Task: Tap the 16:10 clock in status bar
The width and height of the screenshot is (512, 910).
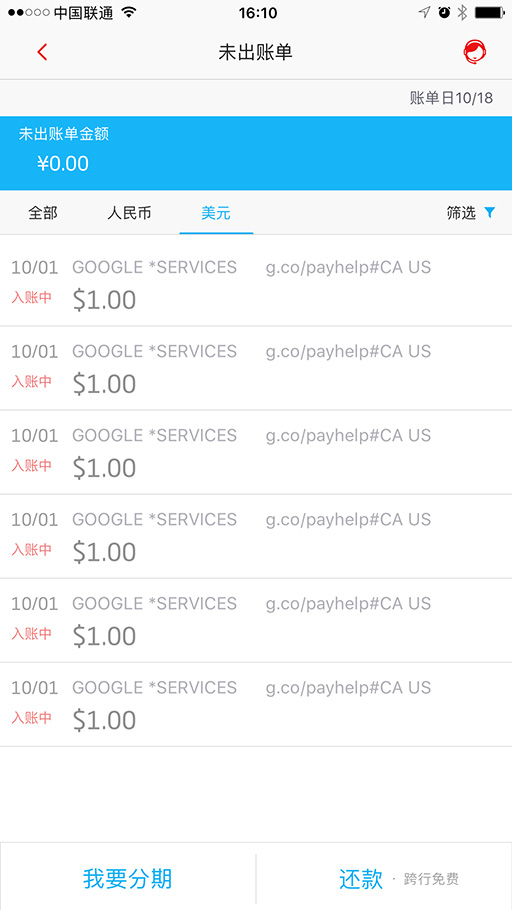Action: click(x=258, y=12)
